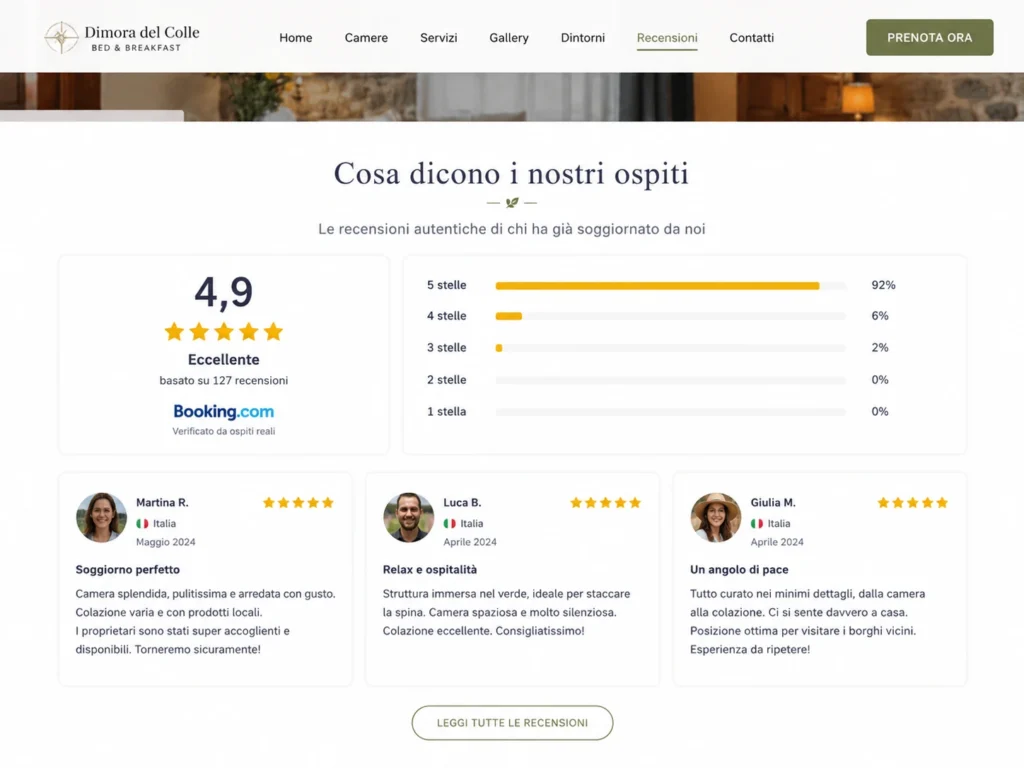1024x768 pixels.
Task: Click reviewer name Giulia M.
Action: [x=773, y=502]
